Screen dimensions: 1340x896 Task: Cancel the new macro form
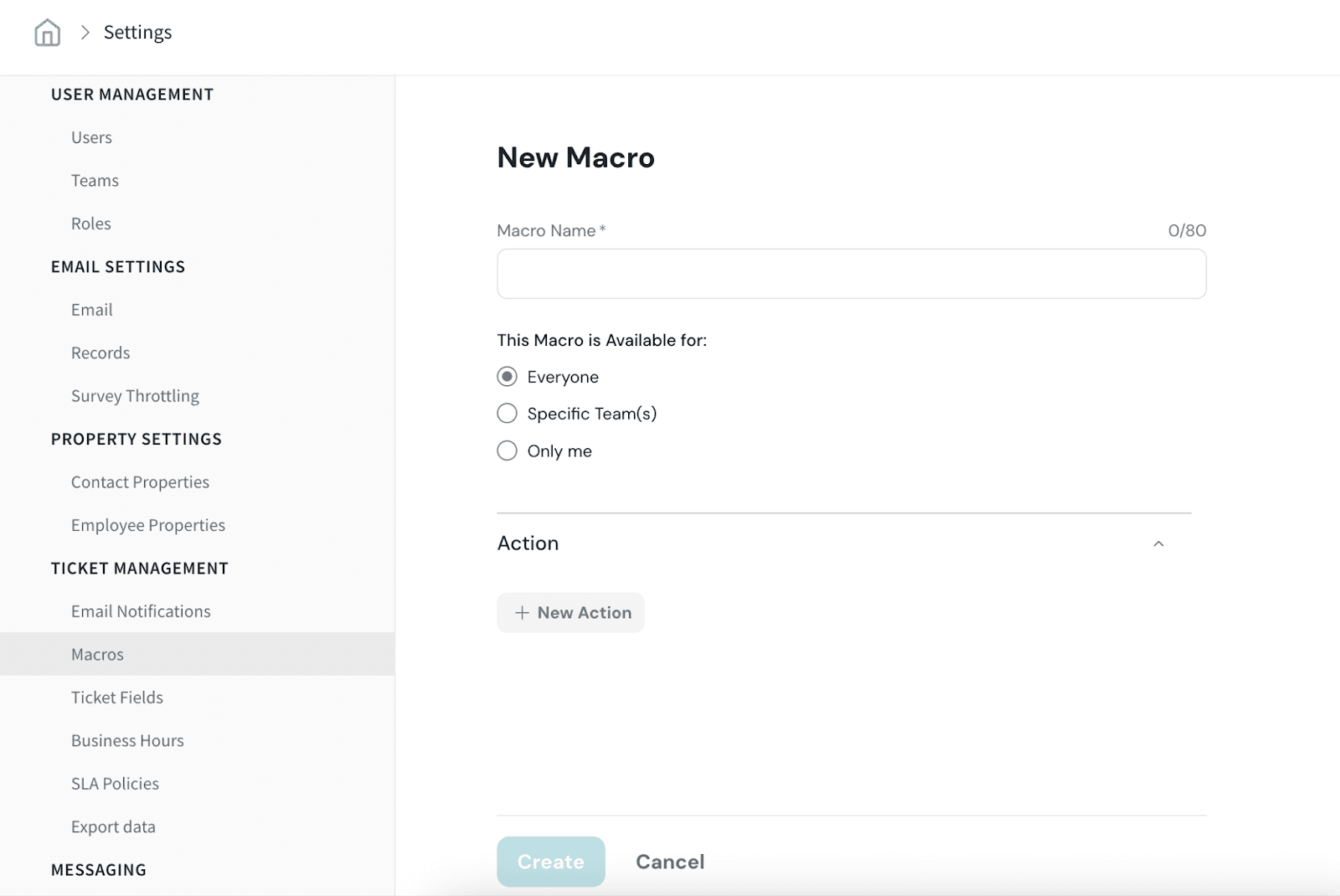(670, 862)
